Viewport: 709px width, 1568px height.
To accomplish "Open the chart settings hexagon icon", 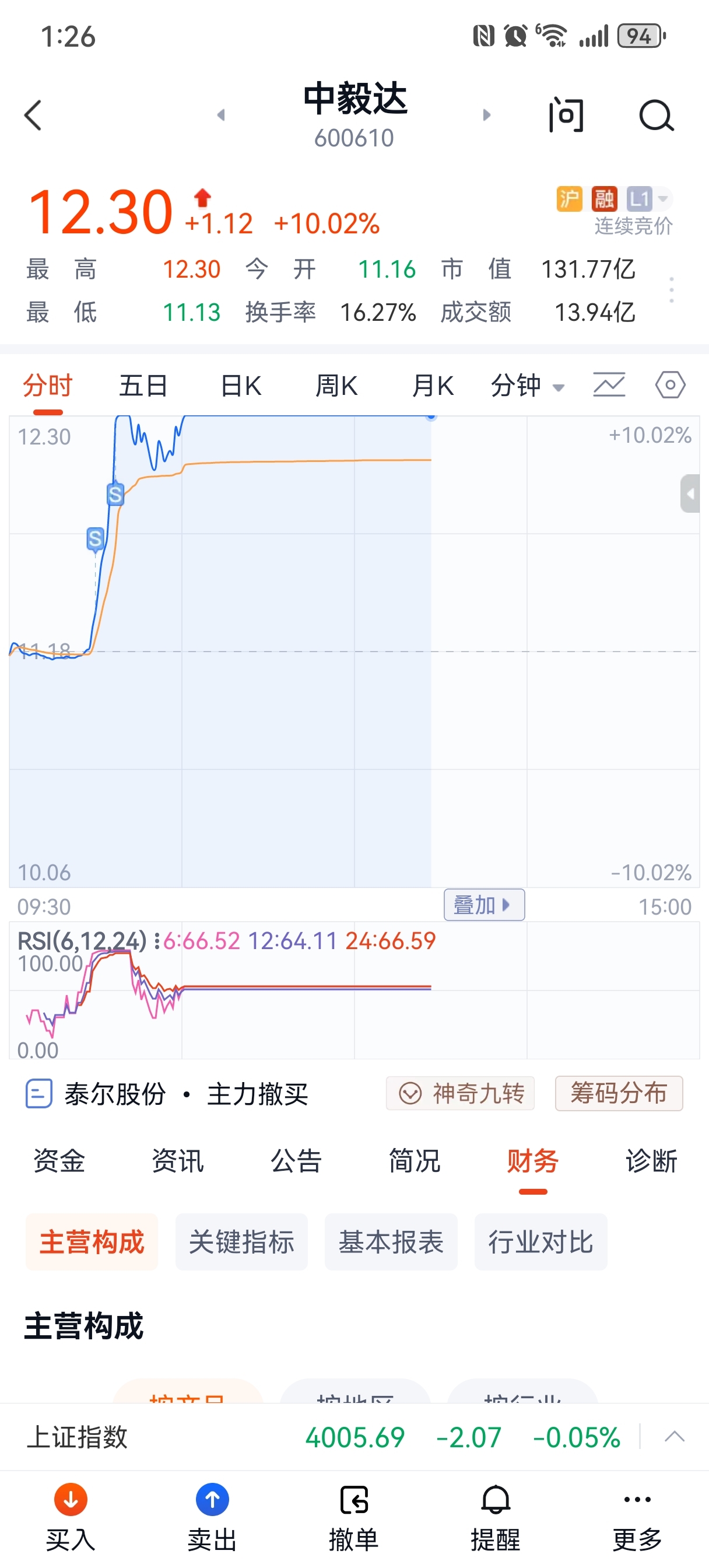I will coord(670,386).
